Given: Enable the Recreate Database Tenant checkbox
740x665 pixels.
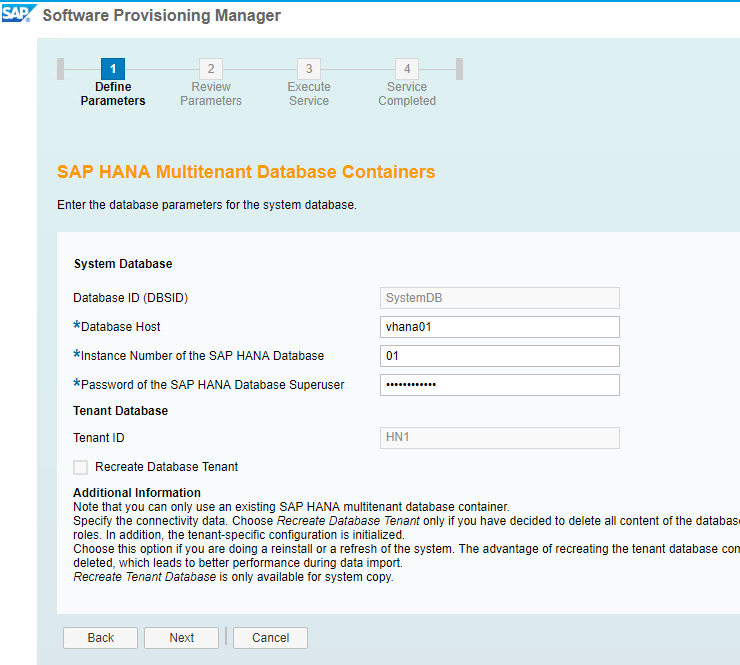Looking at the screenshot, I should click(x=81, y=467).
